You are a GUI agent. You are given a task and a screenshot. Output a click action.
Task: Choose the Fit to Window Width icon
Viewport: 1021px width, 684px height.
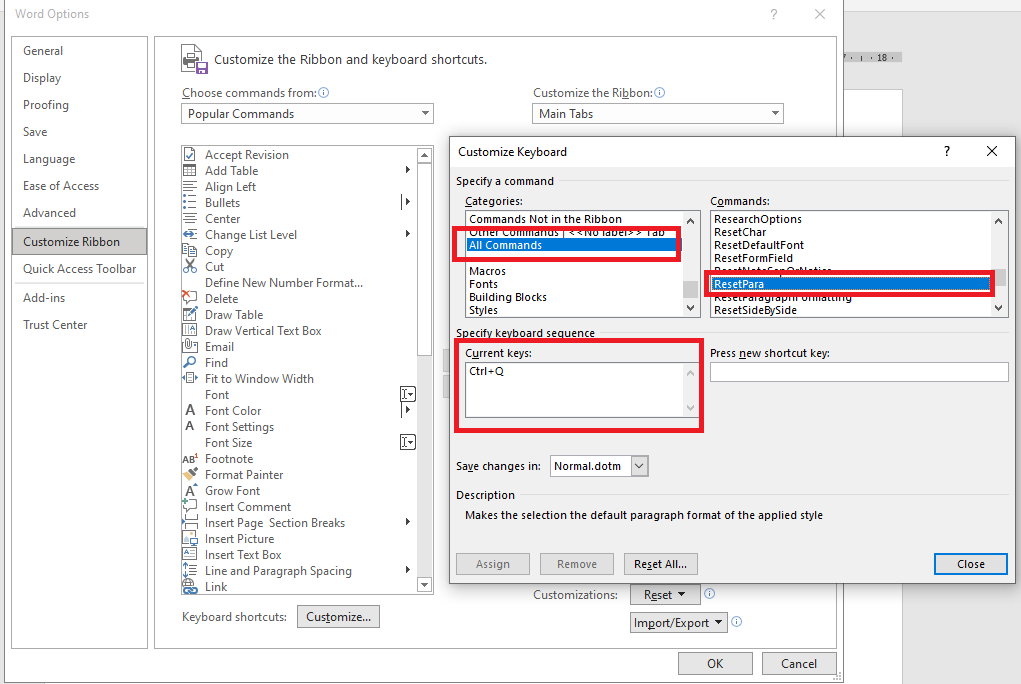[189, 378]
